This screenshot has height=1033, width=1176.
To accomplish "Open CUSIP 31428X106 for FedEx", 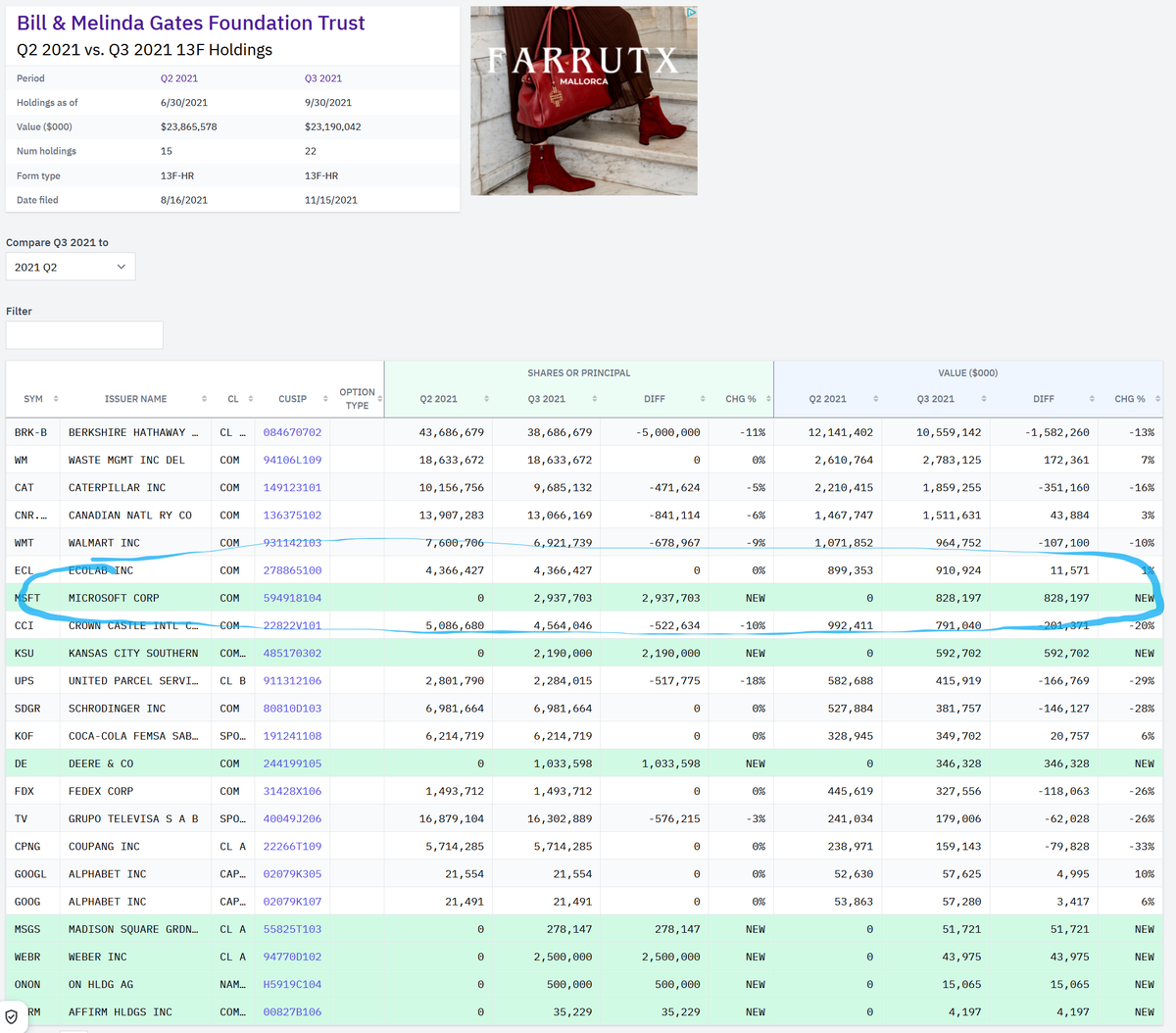I will tap(292, 791).
